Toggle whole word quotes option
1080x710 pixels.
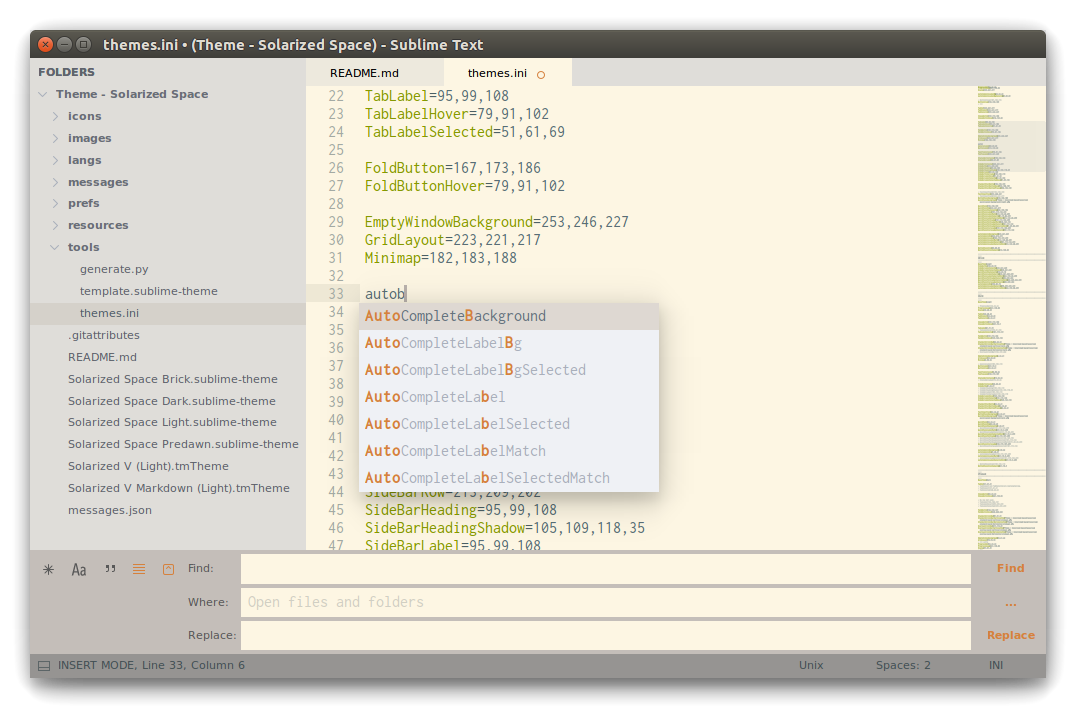tap(110, 569)
